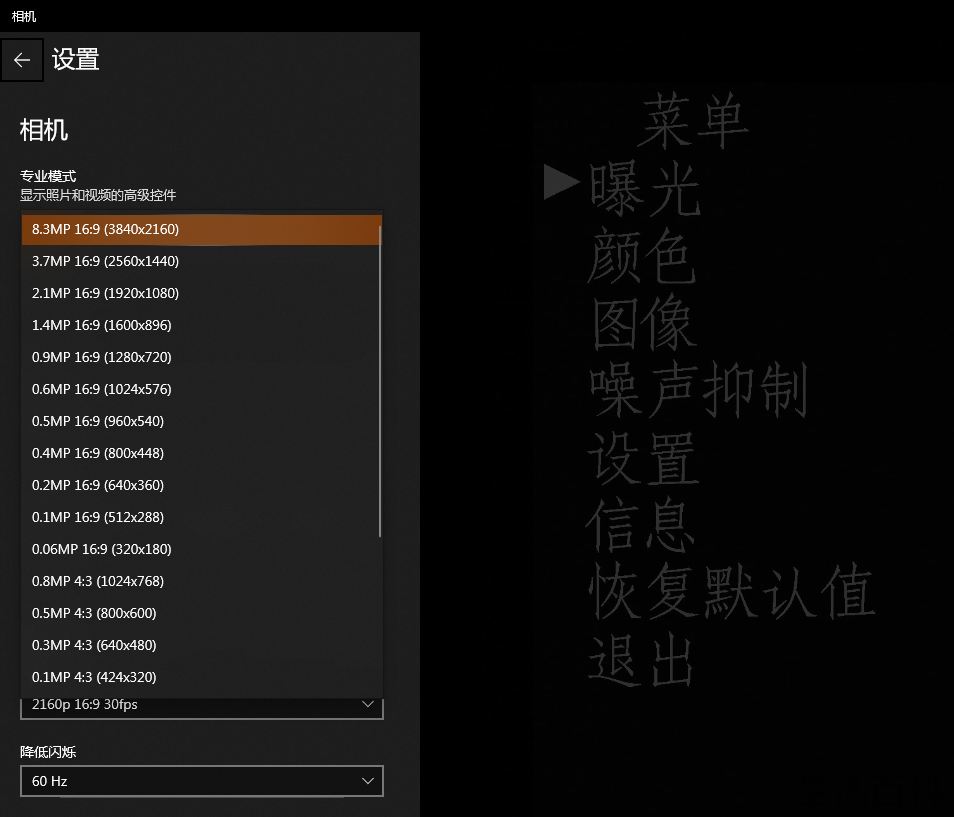The image size is (954, 817).
Task: Select 0.4MP 16:9 (800x448) entry
Action: (201, 453)
